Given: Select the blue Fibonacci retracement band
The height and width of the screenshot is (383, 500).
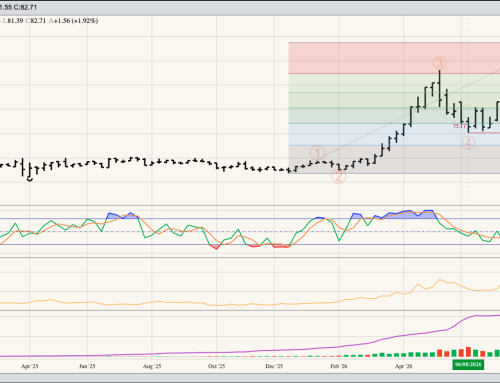Looking at the screenshot, I should 394,135.
